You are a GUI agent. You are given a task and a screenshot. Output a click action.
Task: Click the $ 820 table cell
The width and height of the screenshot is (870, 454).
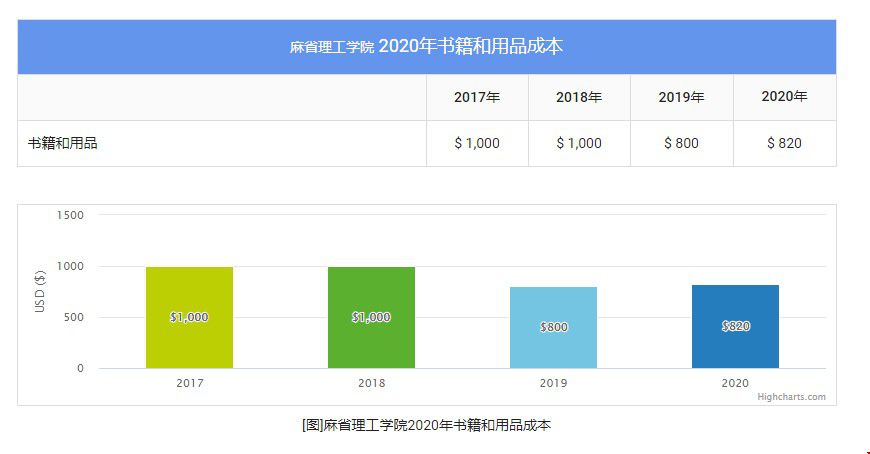pos(785,143)
